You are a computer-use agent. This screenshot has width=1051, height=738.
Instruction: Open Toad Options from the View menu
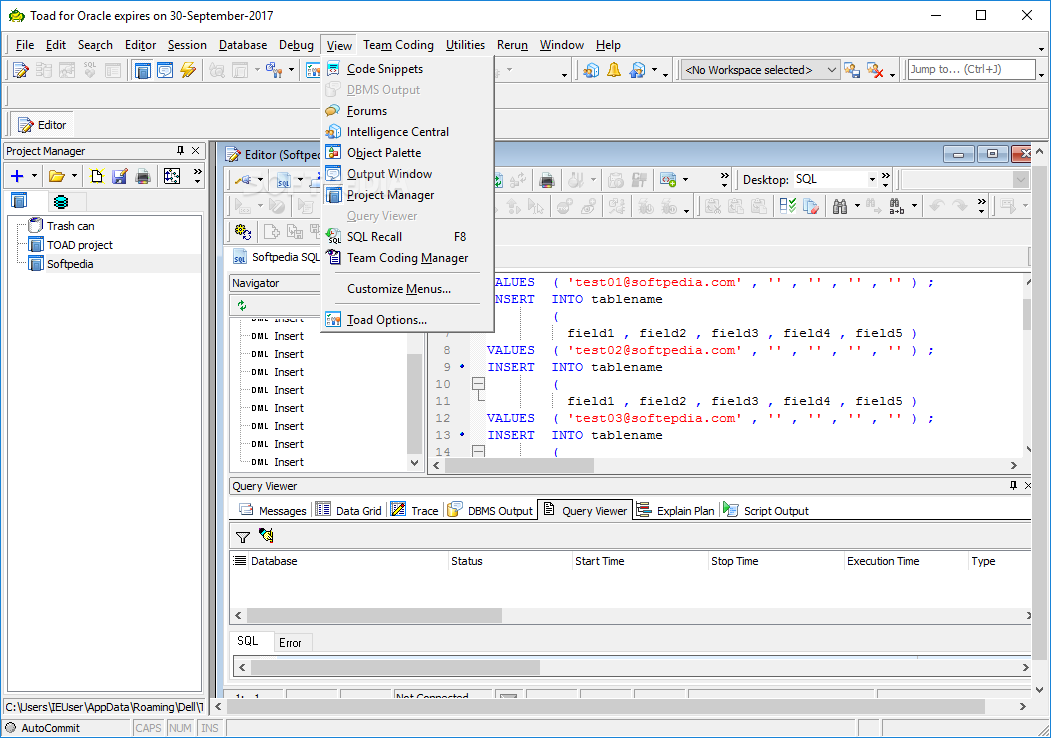[408, 320]
